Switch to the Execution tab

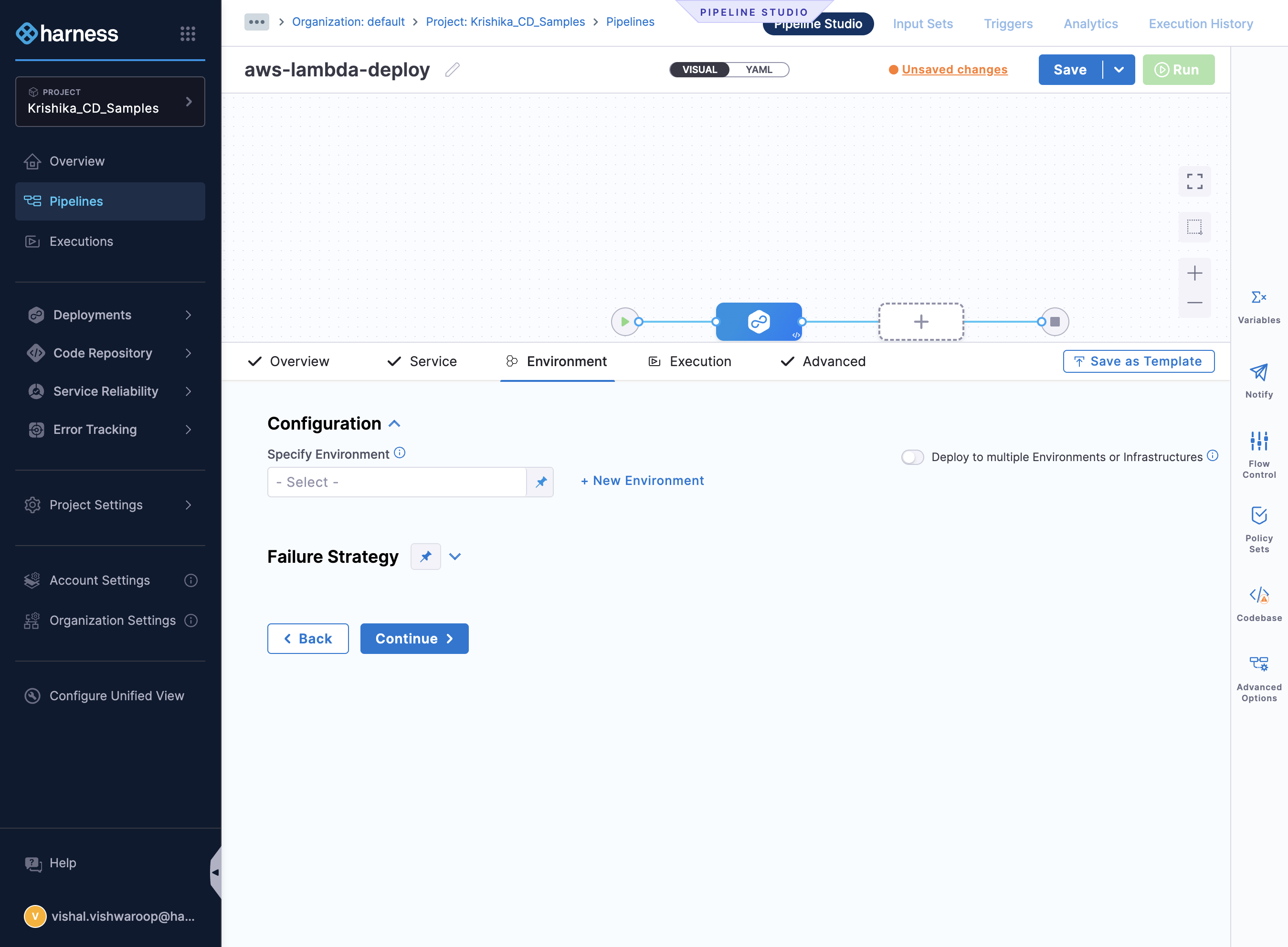click(x=690, y=362)
